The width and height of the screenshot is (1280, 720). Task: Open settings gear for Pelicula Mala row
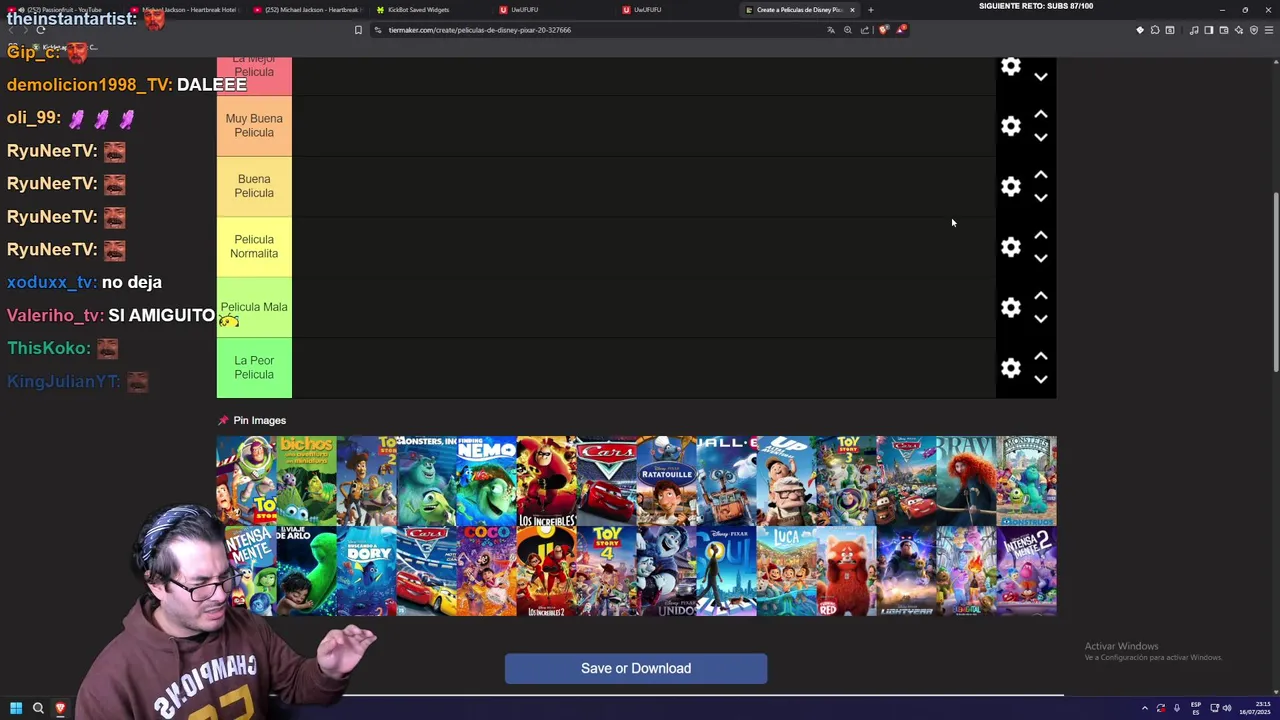pos(1011,308)
